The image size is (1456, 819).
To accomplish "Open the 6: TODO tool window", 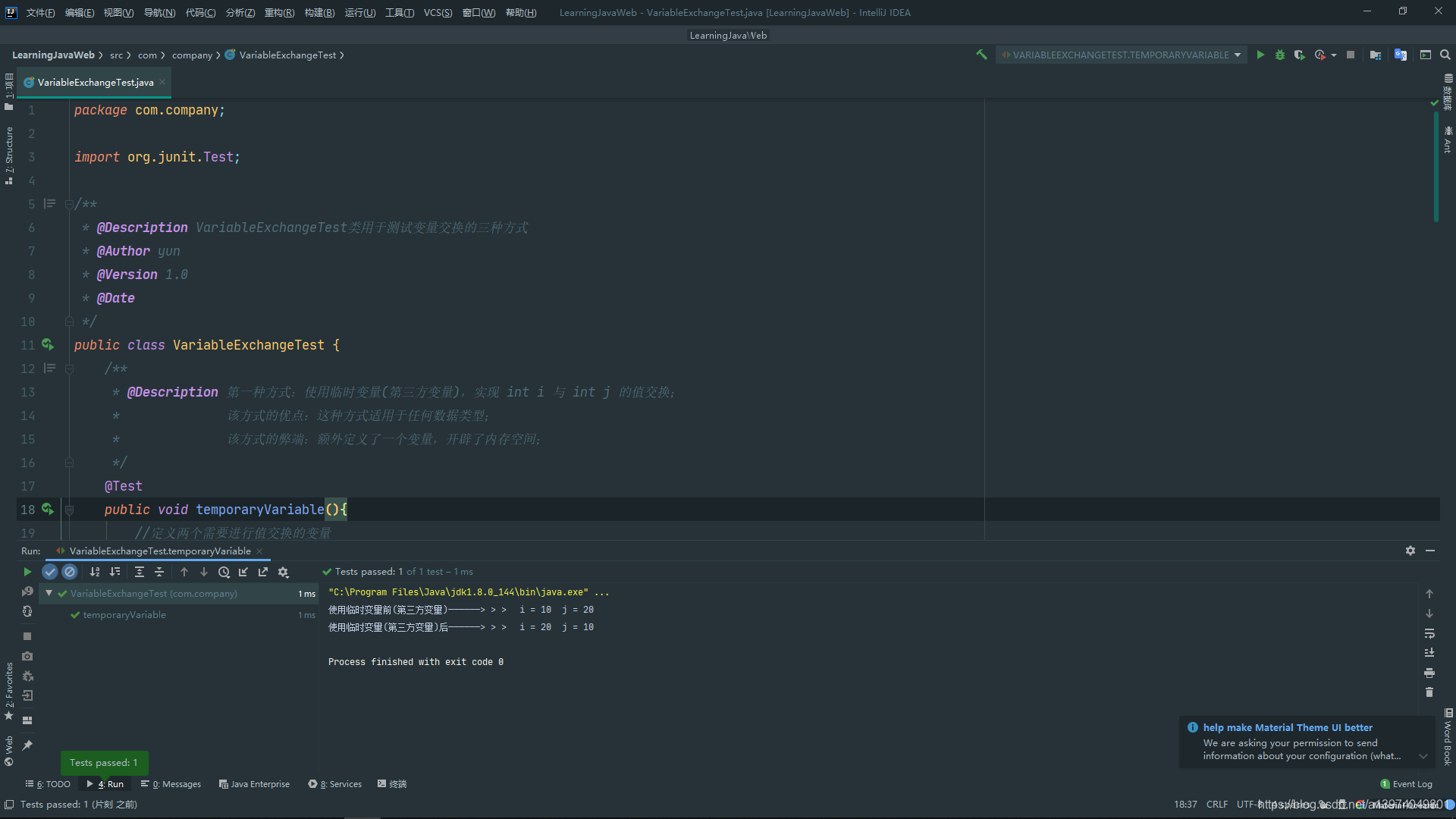I will [48, 784].
